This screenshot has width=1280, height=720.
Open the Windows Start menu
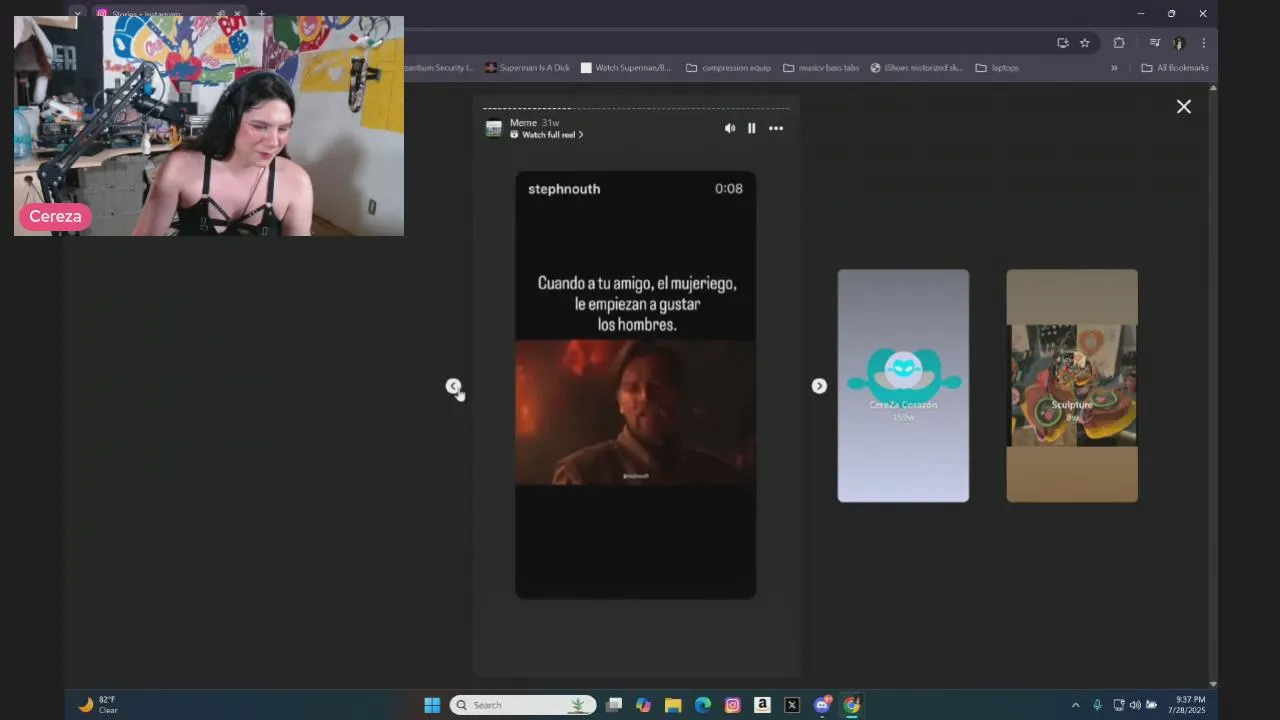click(432, 705)
